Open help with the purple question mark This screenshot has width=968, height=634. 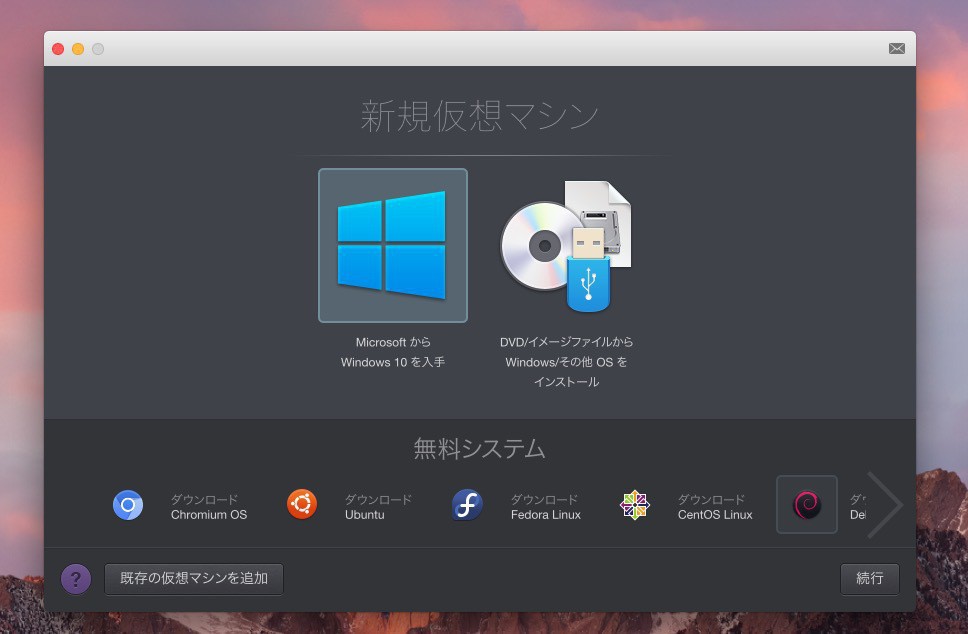[76, 579]
